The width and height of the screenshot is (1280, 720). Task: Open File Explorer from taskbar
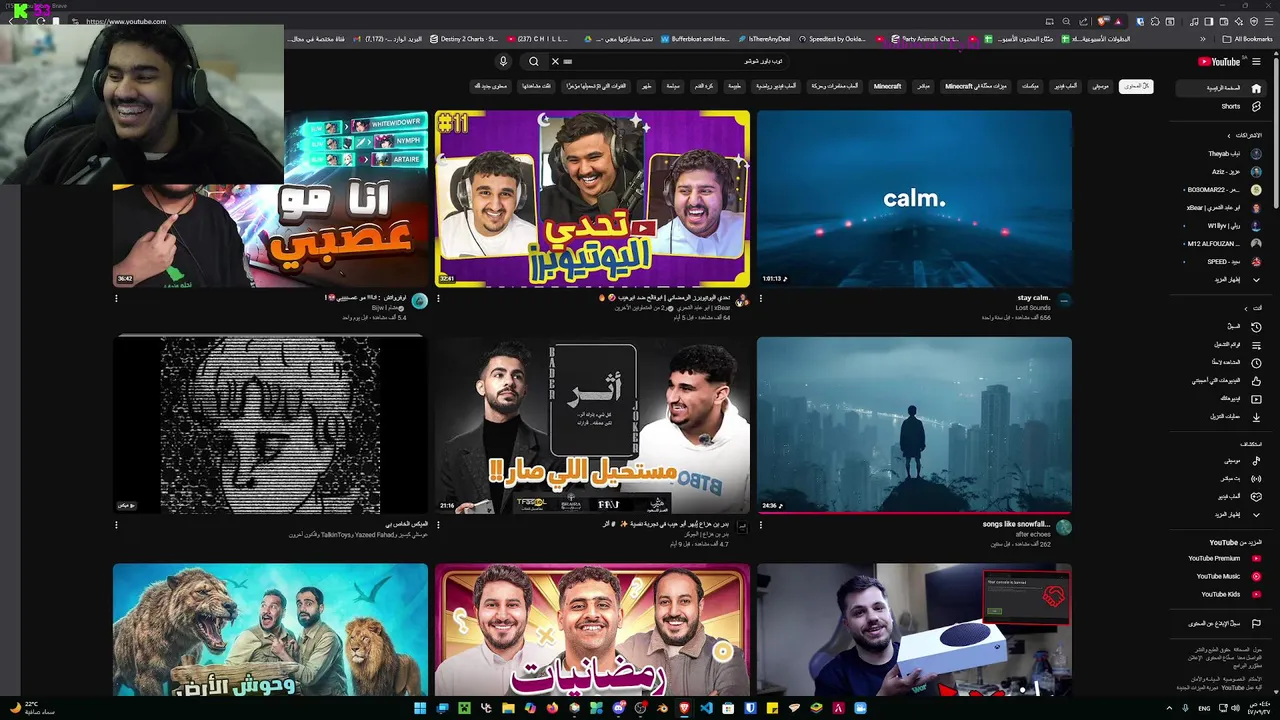pos(508,708)
